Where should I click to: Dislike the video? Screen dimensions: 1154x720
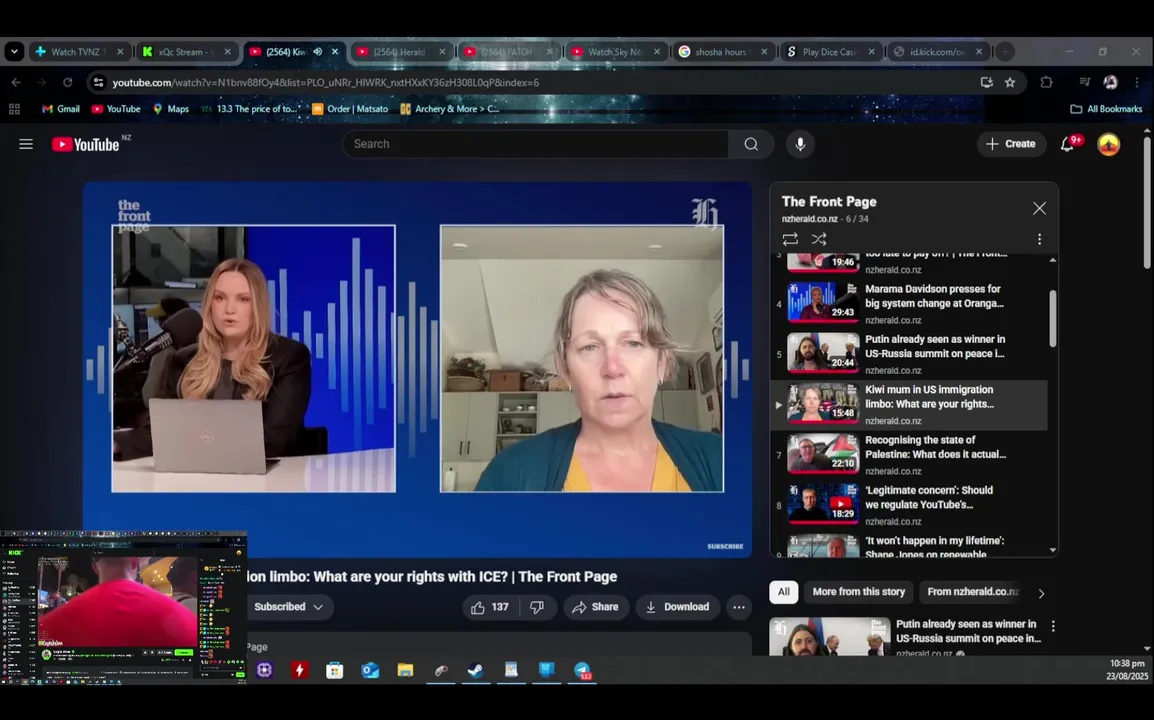(x=537, y=607)
